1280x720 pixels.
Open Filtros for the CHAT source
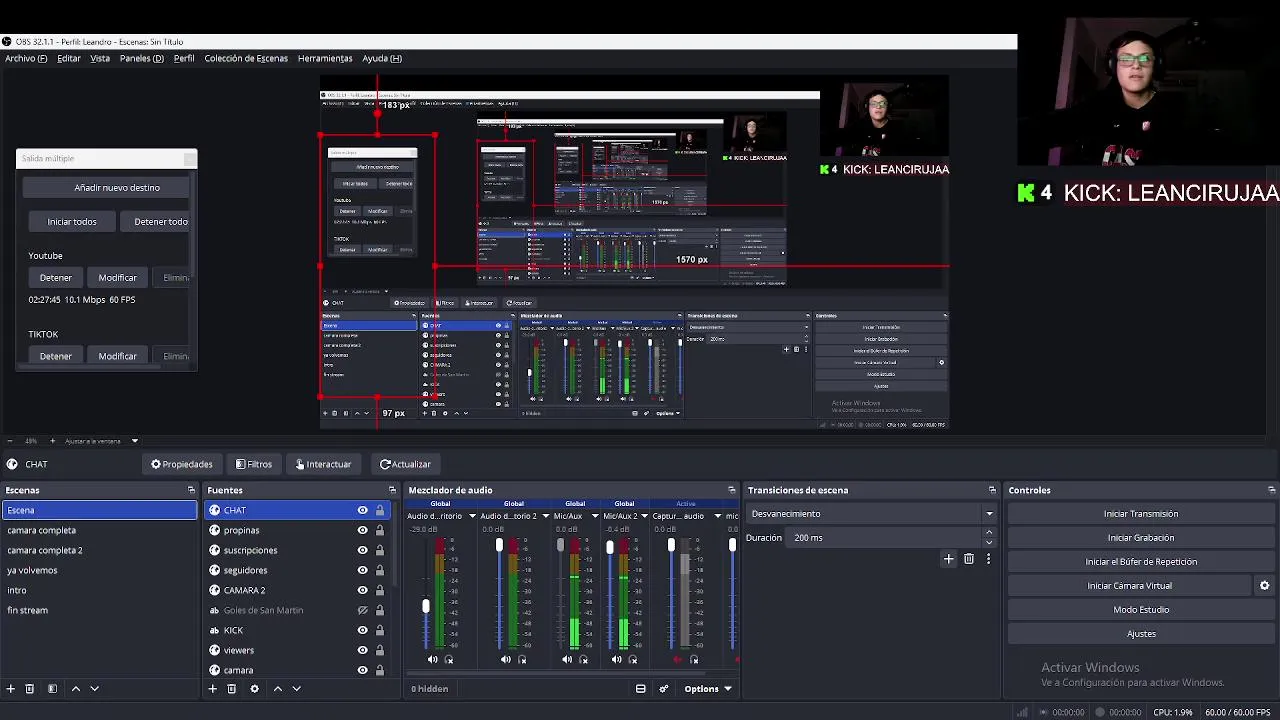click(x=254, y=464)
